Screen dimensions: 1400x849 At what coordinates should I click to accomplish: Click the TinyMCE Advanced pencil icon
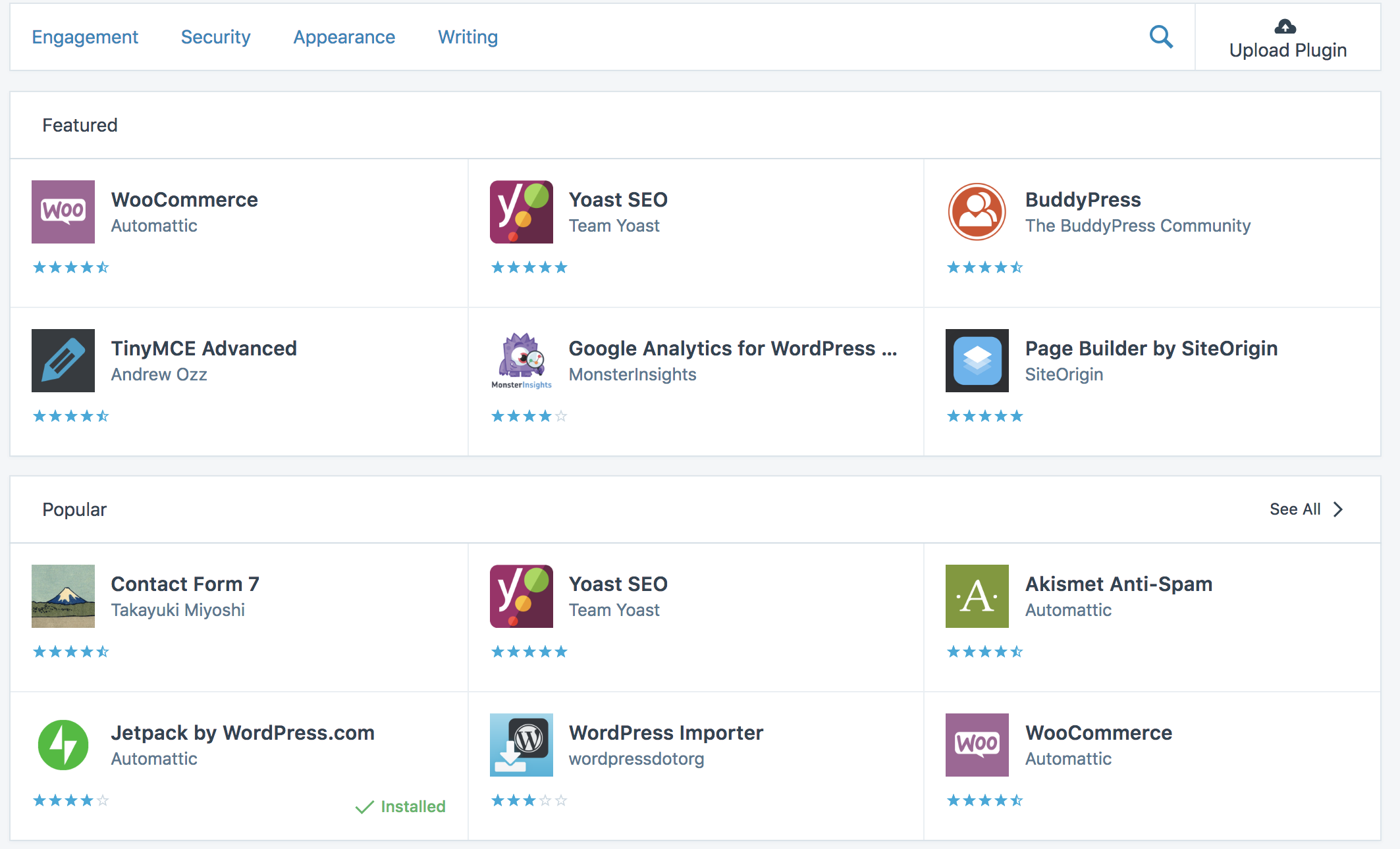tap(63, 361)
